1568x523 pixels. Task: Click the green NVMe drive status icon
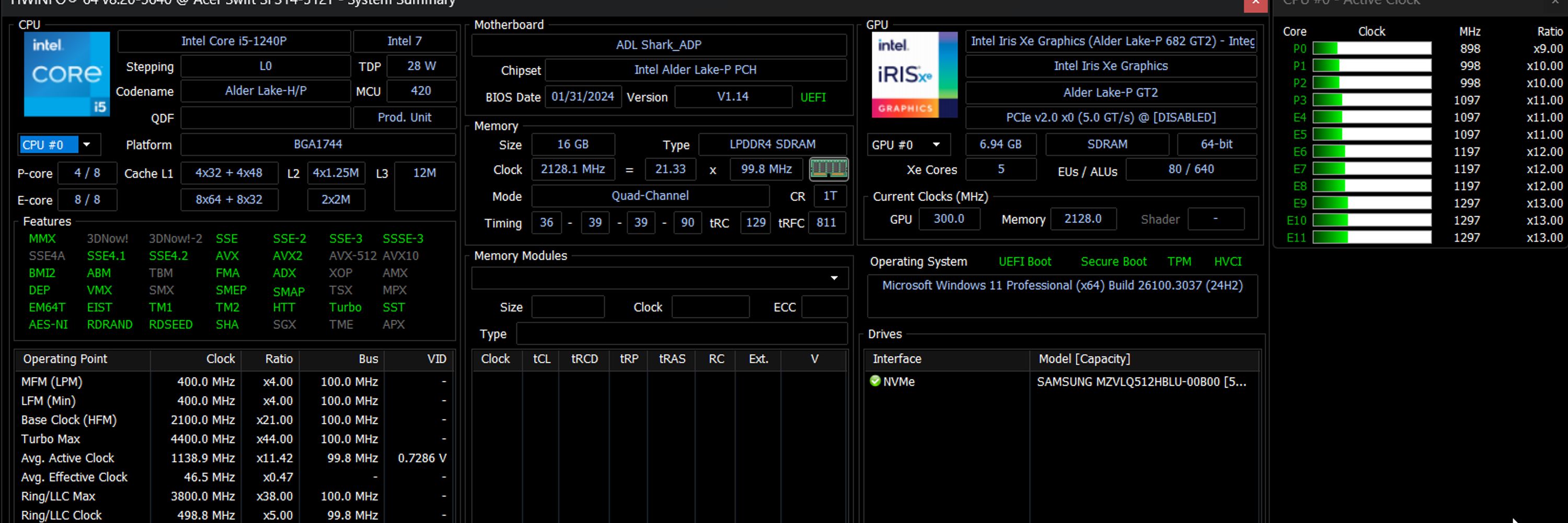875,381
